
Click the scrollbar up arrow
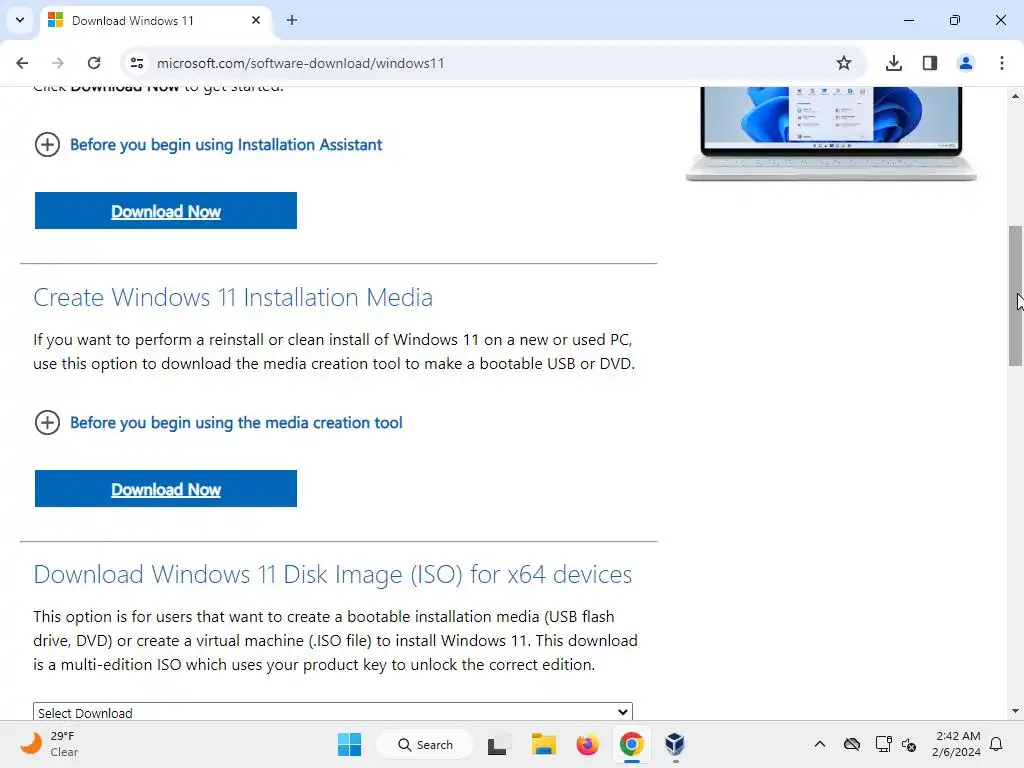pos(1015,96)
